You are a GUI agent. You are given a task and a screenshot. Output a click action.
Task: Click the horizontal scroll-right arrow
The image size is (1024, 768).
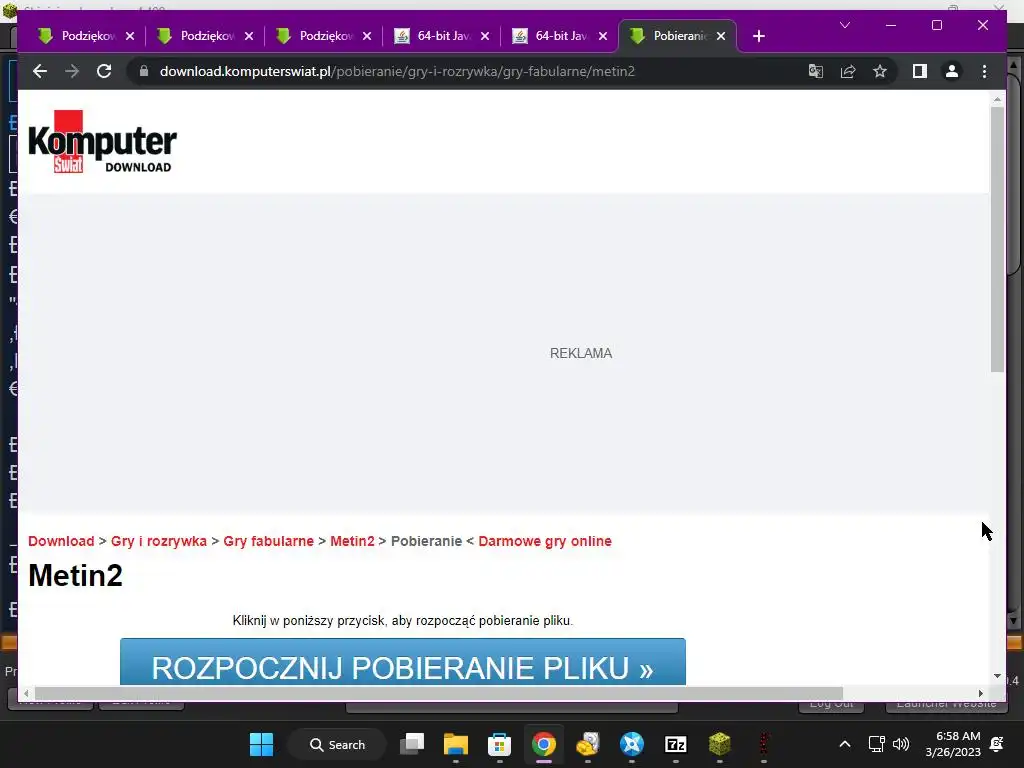[980, 693]
